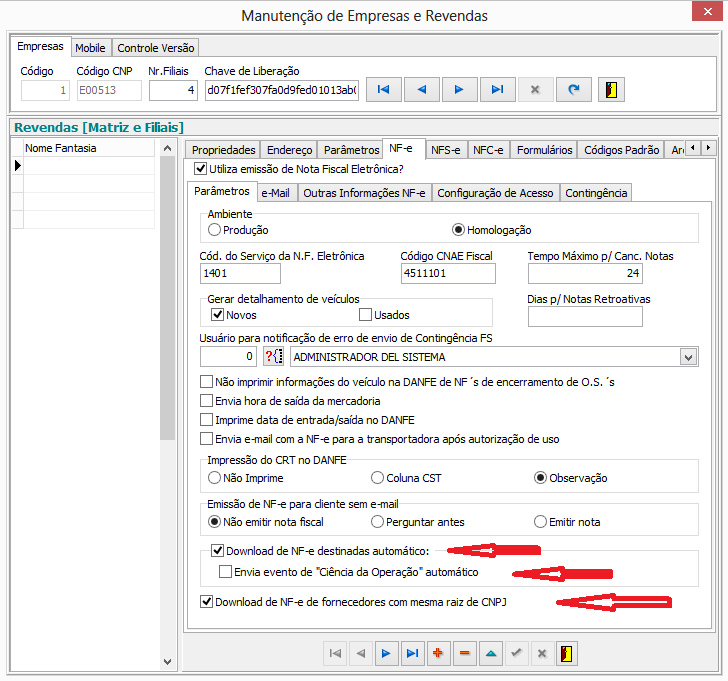Delete the Revenda with the minus icon
This screenshot has height=681, width=728.
click(464, 654)
